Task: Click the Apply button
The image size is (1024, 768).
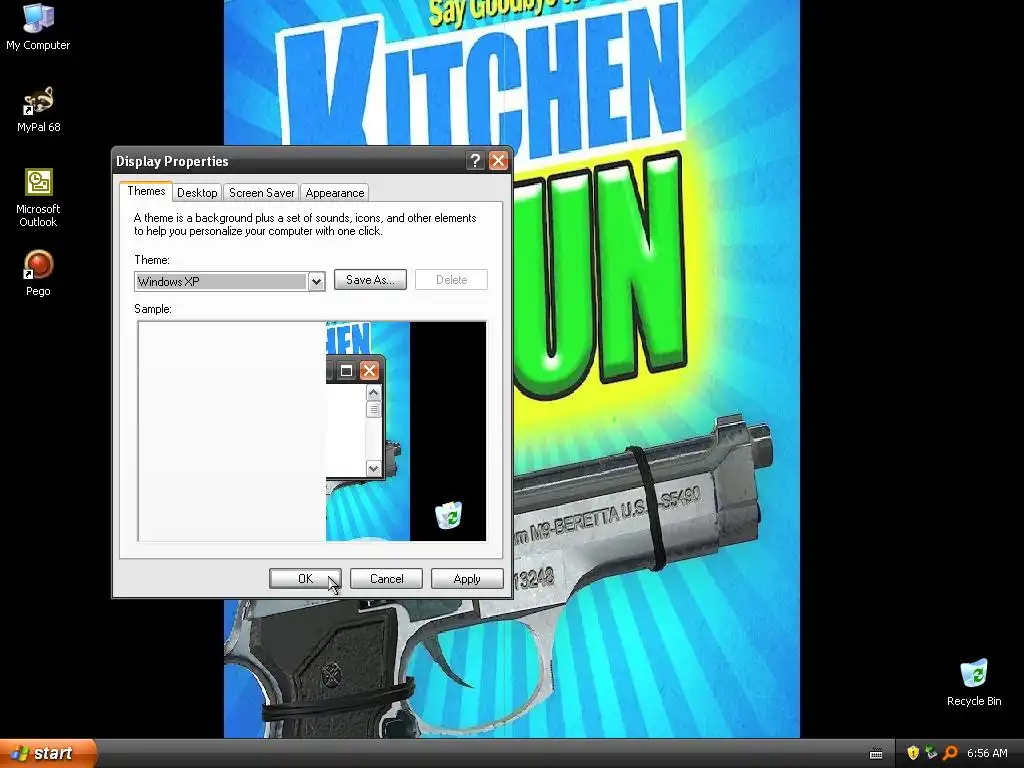Action: (x=467, y=579)
